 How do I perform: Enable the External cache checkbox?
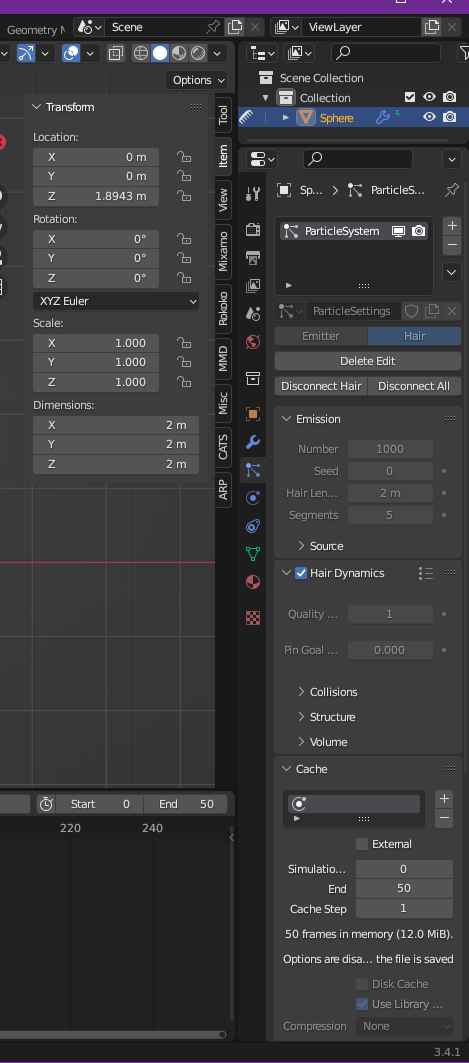point(362,844)
